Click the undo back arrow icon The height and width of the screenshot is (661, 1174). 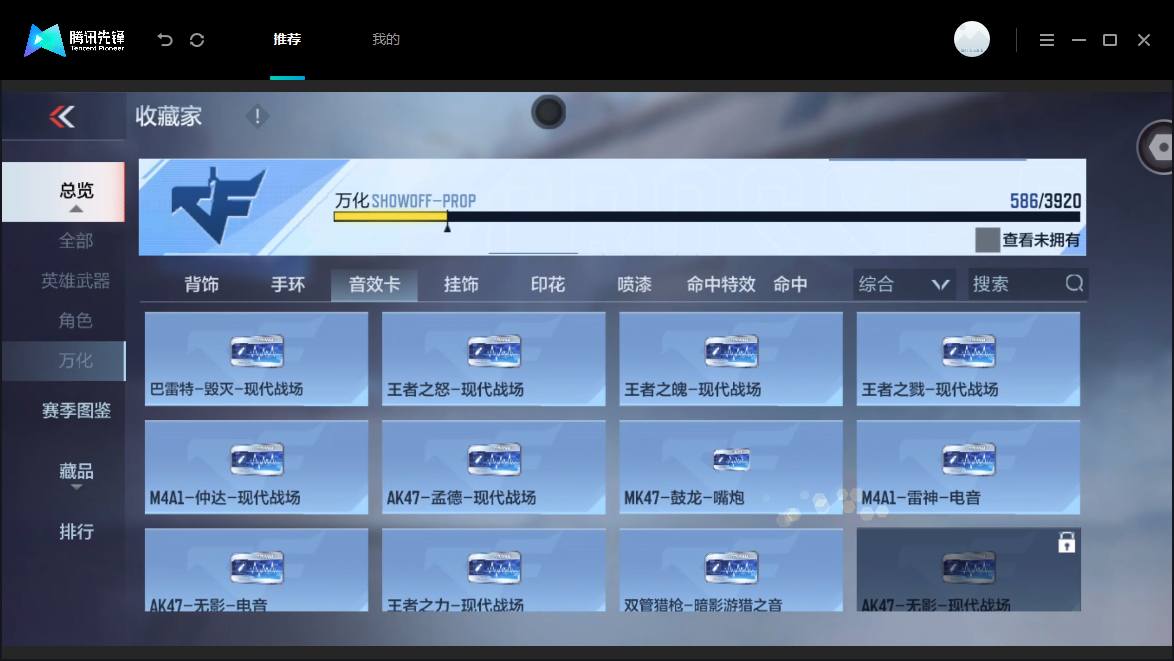(165, 40)
